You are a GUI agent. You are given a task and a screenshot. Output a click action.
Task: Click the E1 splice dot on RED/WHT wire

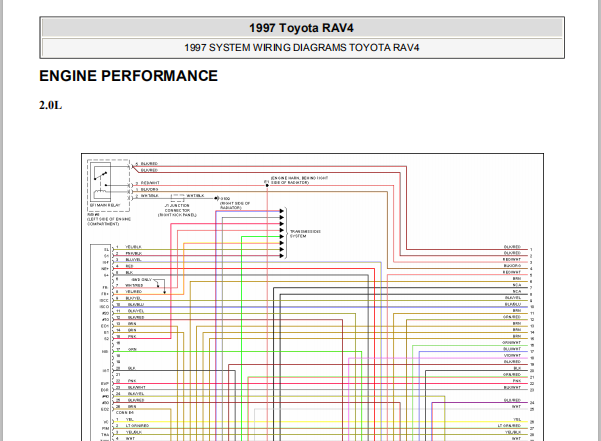pyautogui.click(x=267, y=185)
